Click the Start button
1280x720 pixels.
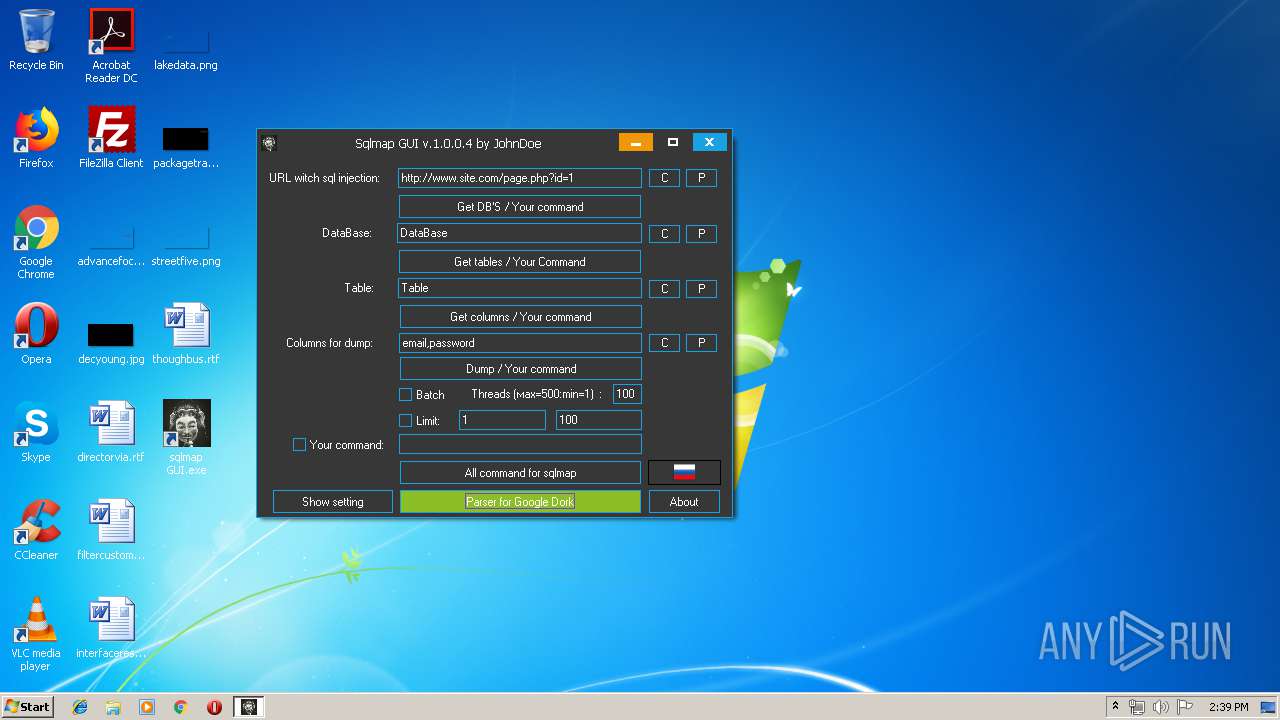[x=27, y=707]
